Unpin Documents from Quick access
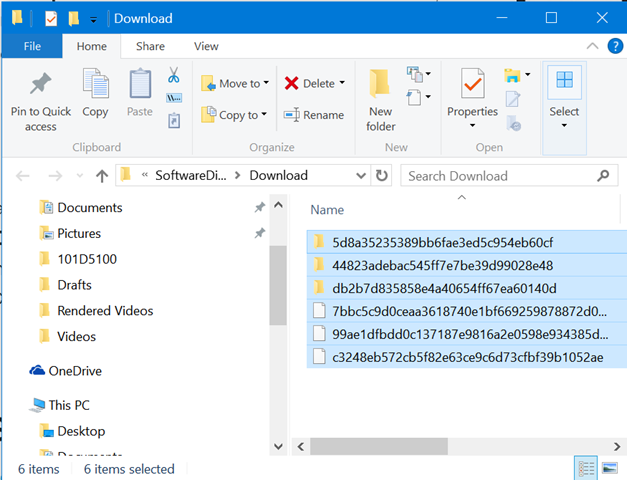The width and height of the screenshot is (627, 480). 260,207
